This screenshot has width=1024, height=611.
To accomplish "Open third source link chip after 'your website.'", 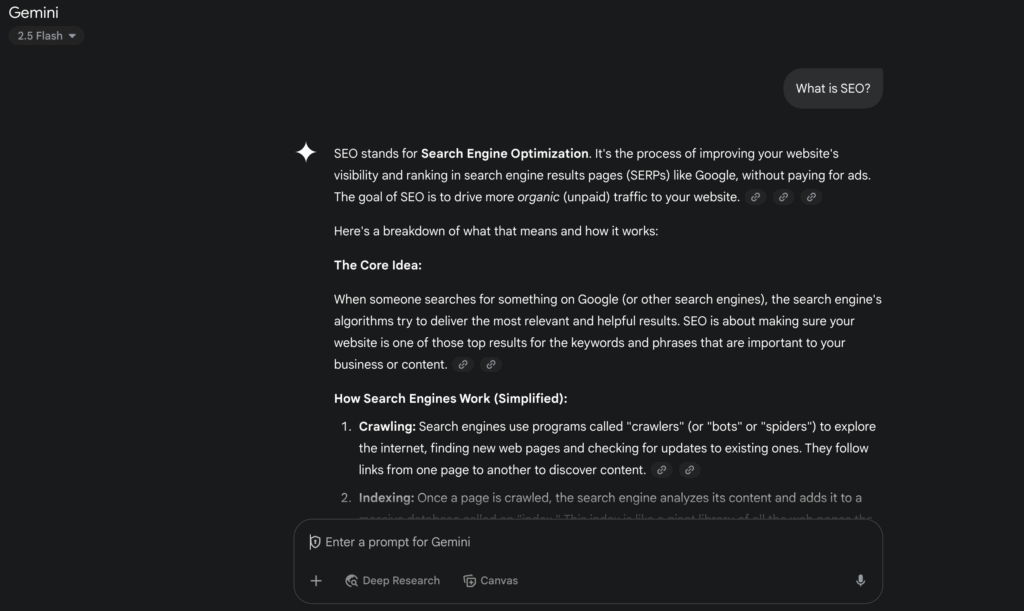I will point(811,197).
